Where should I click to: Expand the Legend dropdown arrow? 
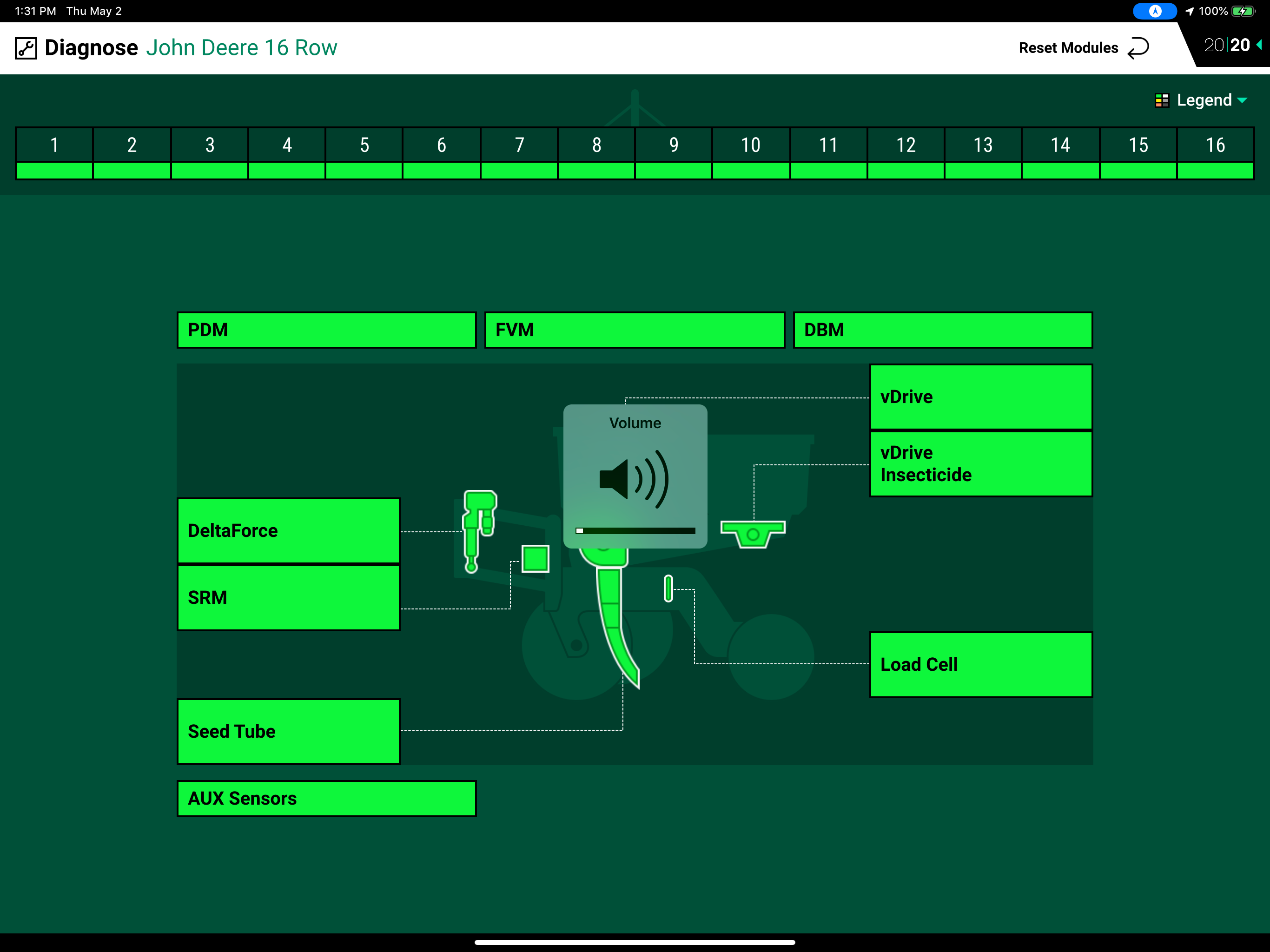(x=1243, y=100)
